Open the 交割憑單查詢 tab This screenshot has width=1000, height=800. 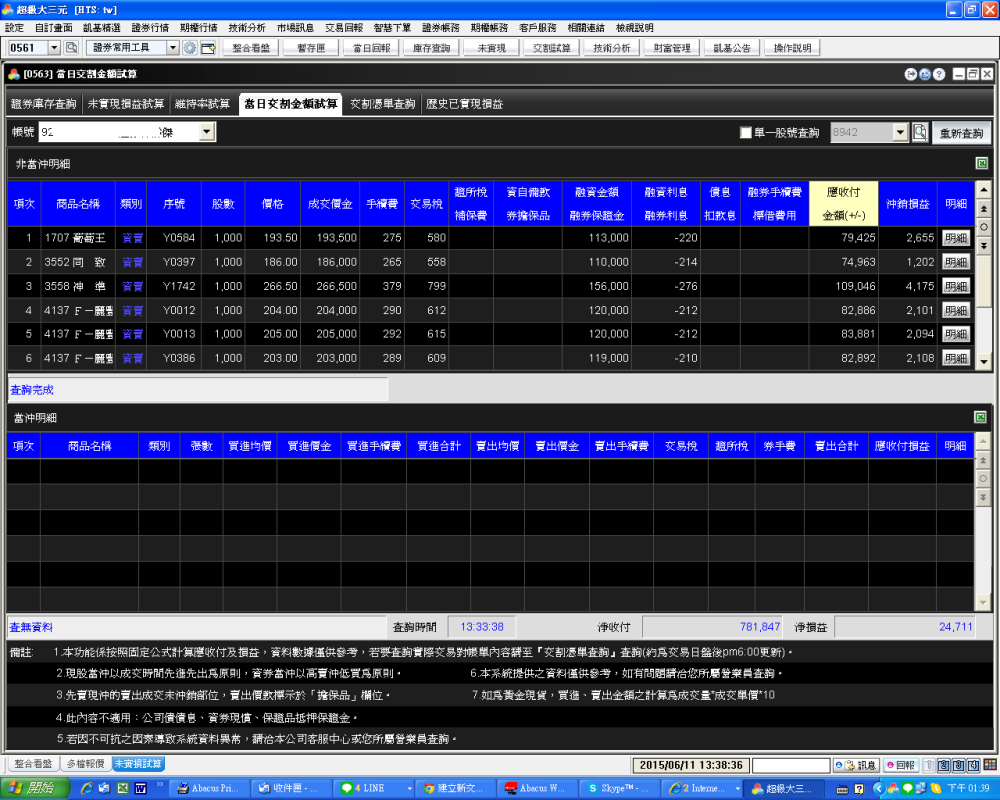click(x=382, y=103)
